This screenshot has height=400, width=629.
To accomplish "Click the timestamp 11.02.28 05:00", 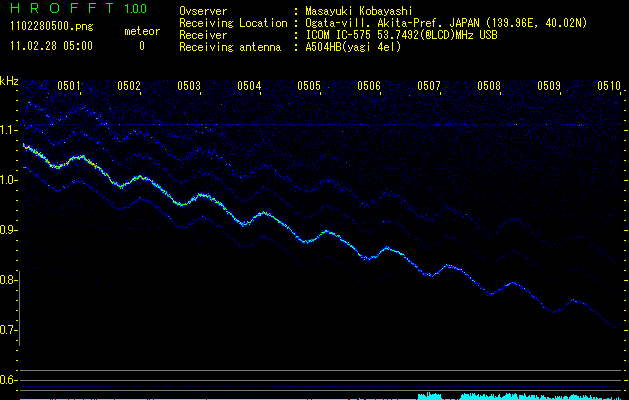I will pos(51,46).
